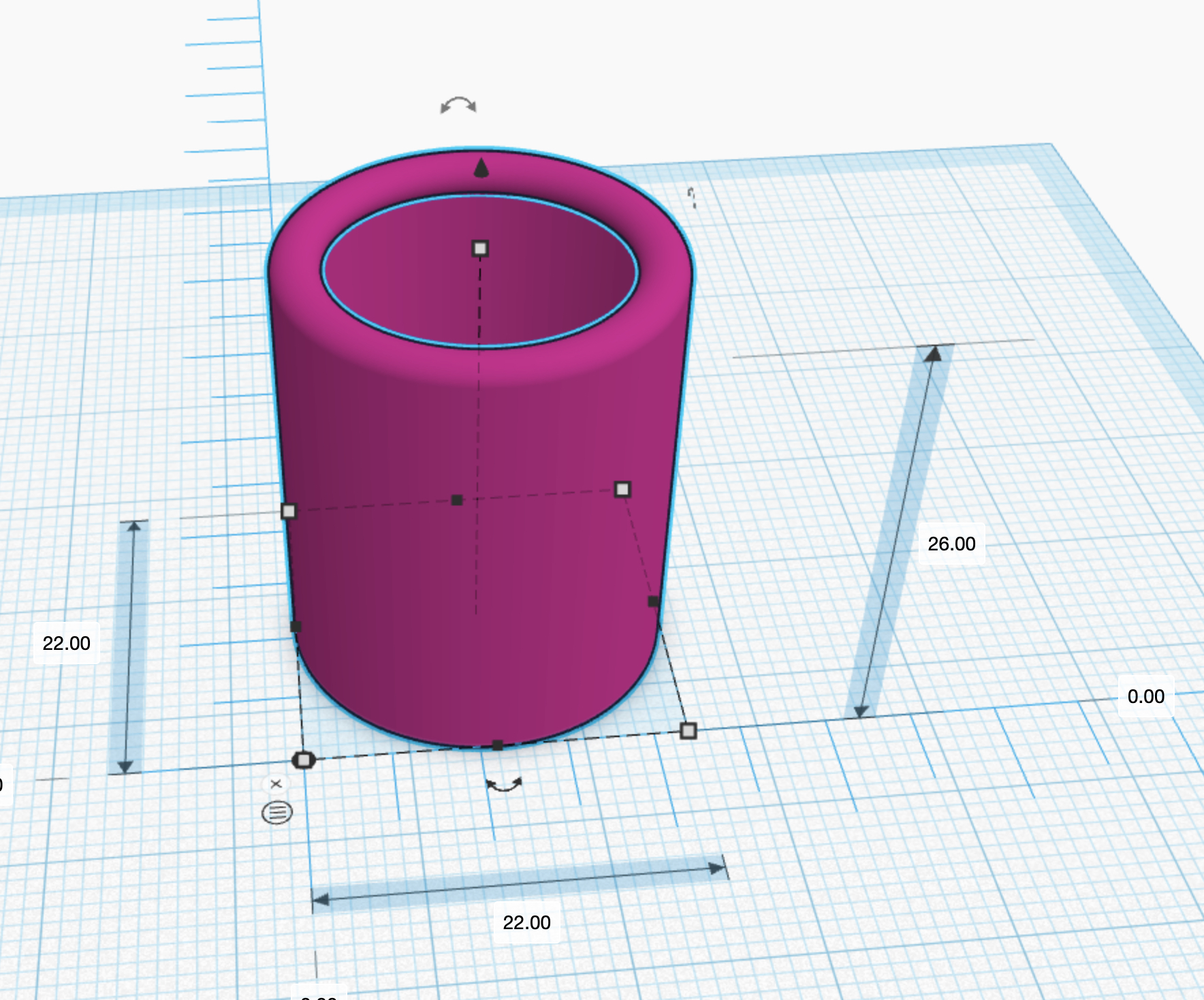Image resolution: width=1204 pixels, height=1000 pixels.
Task: Click black midpoint handle at dashed line center
Action: click(457, 500)
